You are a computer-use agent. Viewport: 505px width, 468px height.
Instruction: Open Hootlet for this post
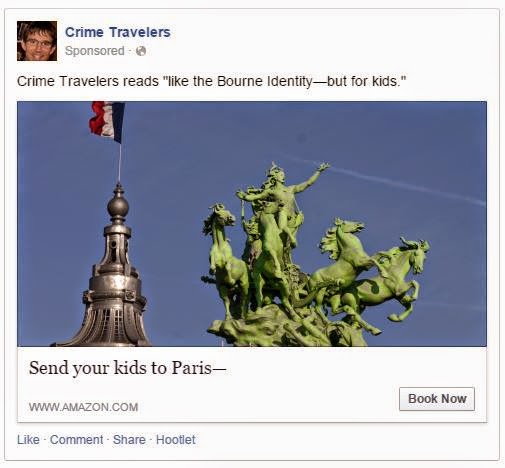coord(176,440)
